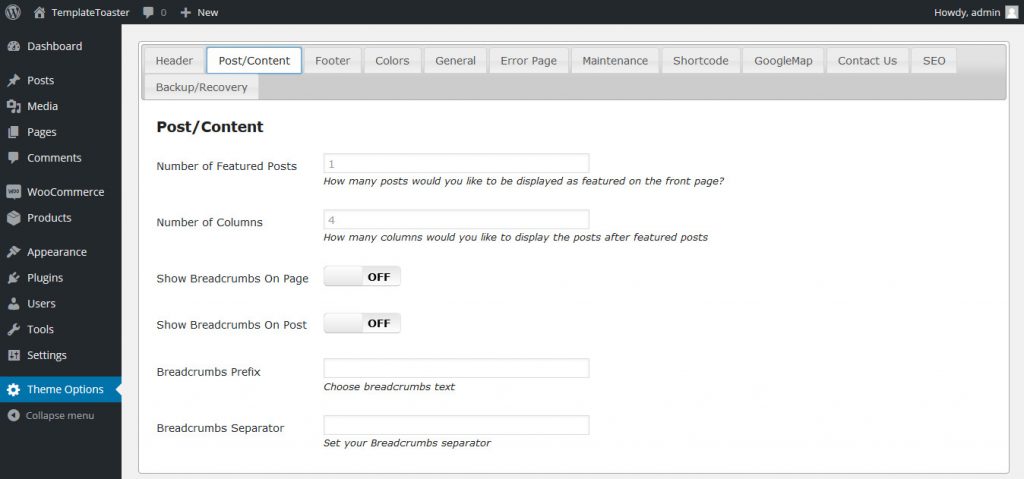Click the Posts pushpin icon

(x=14, y=80)
